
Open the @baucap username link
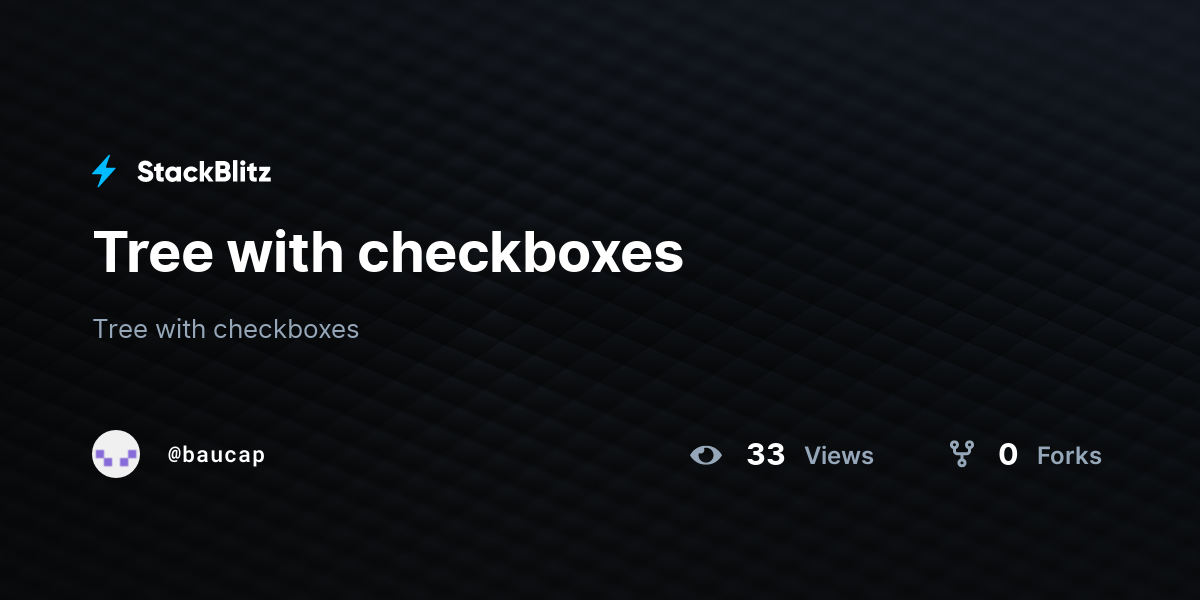click(x=216, y=455)
